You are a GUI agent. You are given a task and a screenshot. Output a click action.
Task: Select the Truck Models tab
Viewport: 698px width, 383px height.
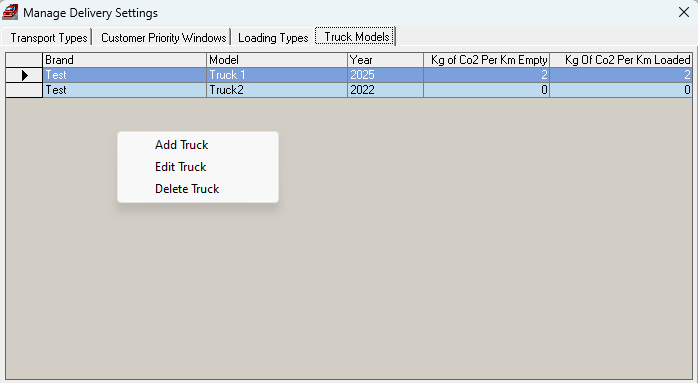[356, 37]
